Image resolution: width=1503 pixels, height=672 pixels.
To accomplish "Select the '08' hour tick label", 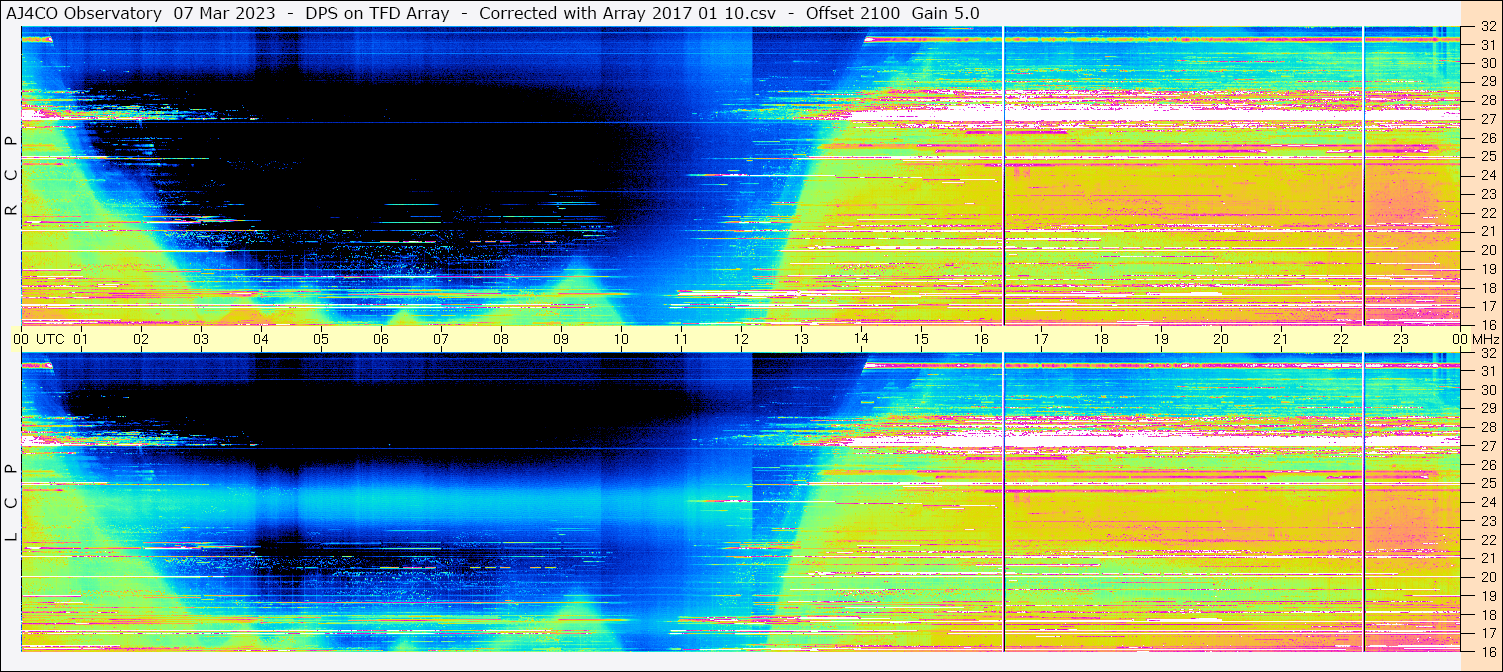I will 501,339.
